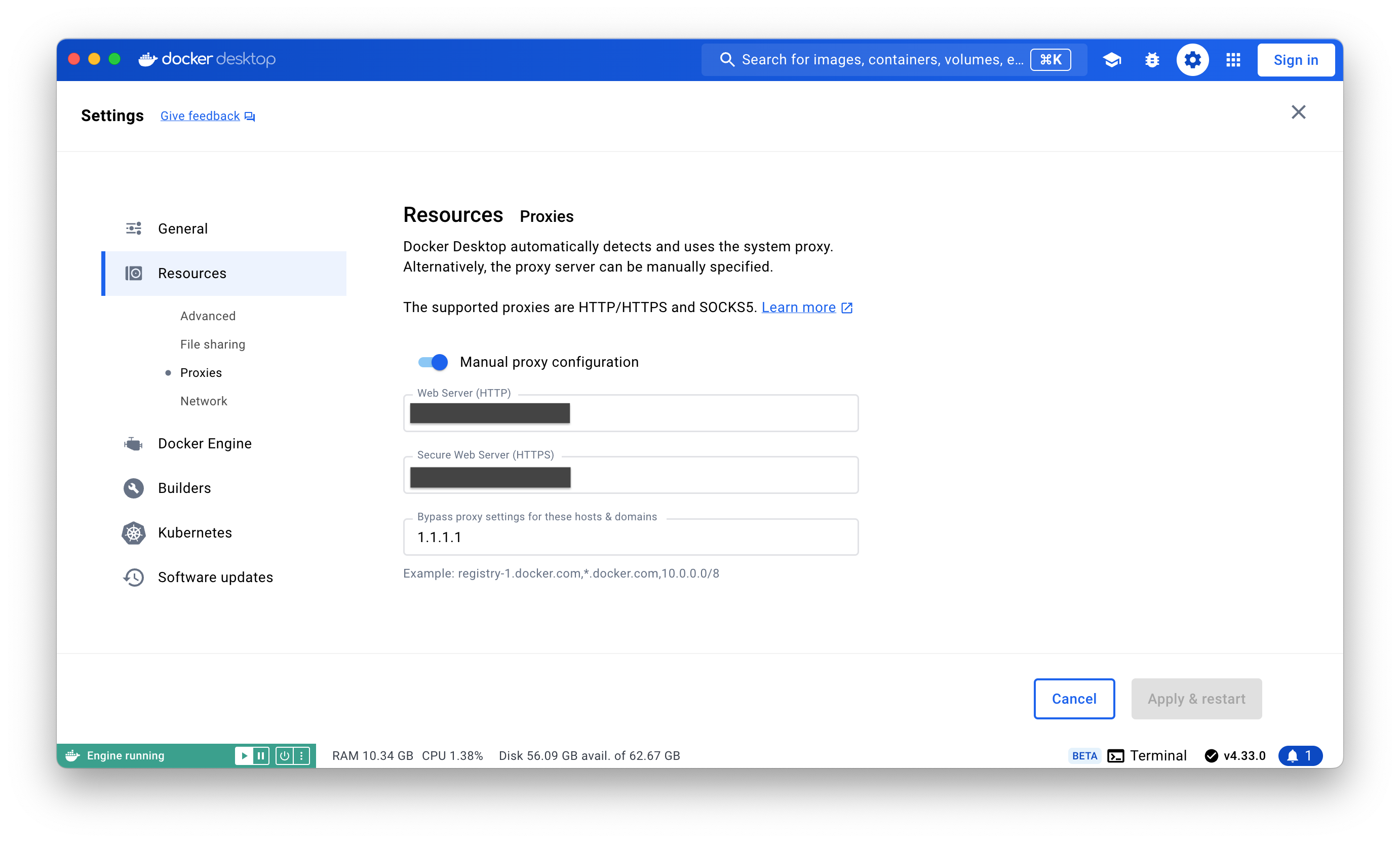Click the Example: registry-1.docker.com hint text
This screenshot has height=843, width=1400.
[x=561, y=574]
